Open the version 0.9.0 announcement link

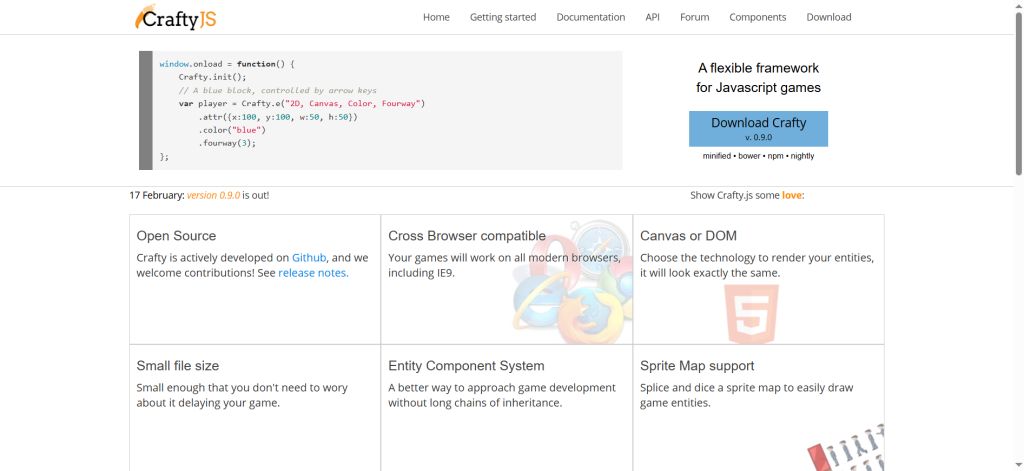coord(214,195)
